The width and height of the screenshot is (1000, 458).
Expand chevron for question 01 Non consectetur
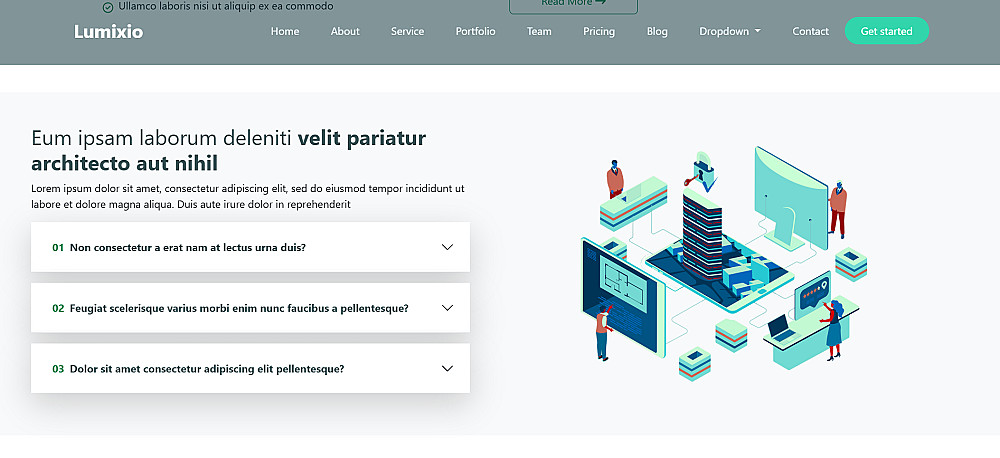coord(447,247)
